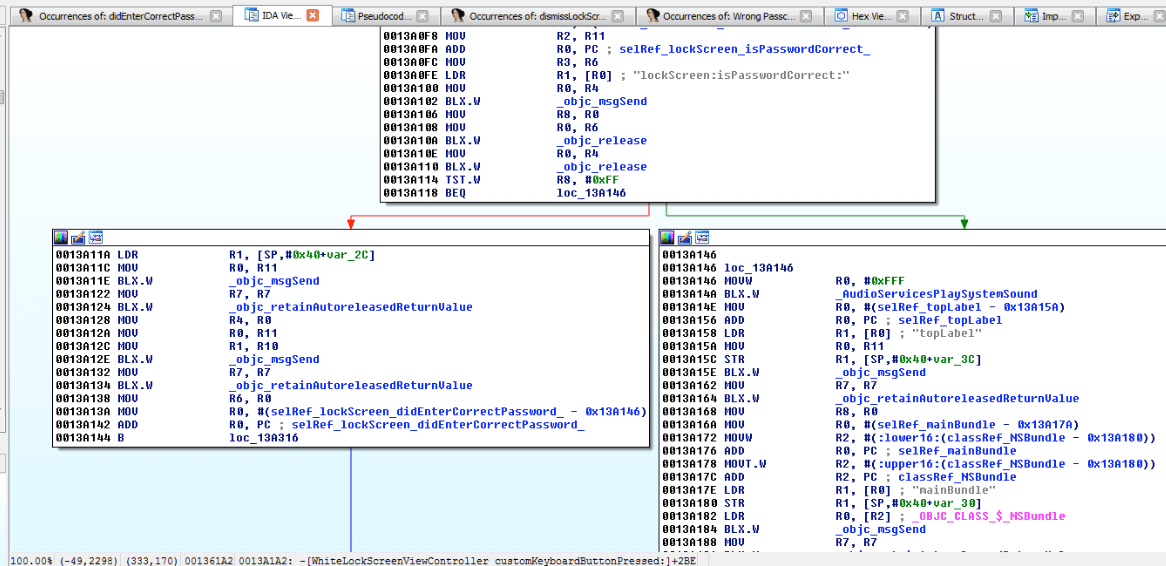Switch to the Pseudocode tab
The image size is (1166, 566).
click(x=380, y=16)
